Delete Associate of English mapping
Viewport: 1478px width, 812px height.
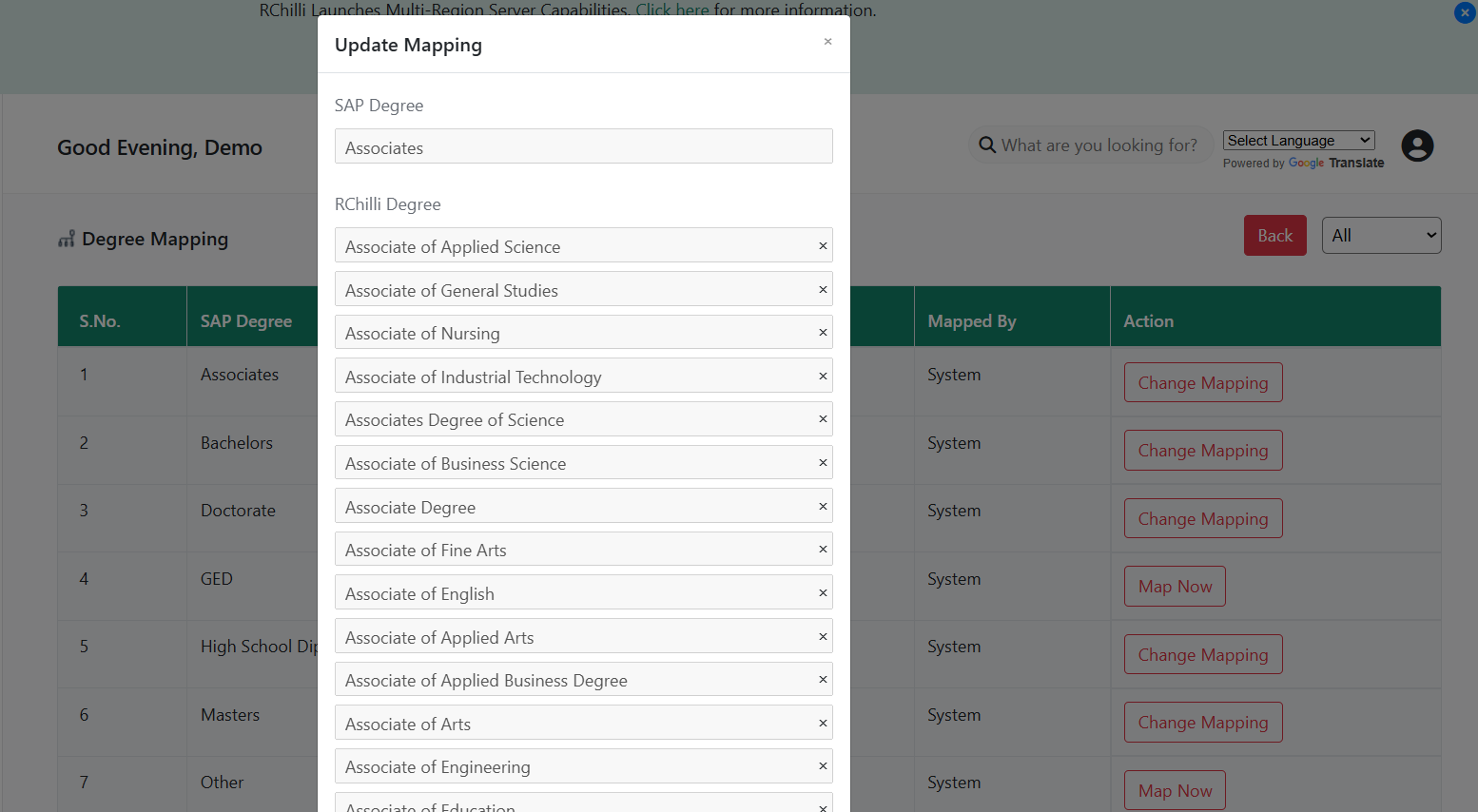pos(823,593)
